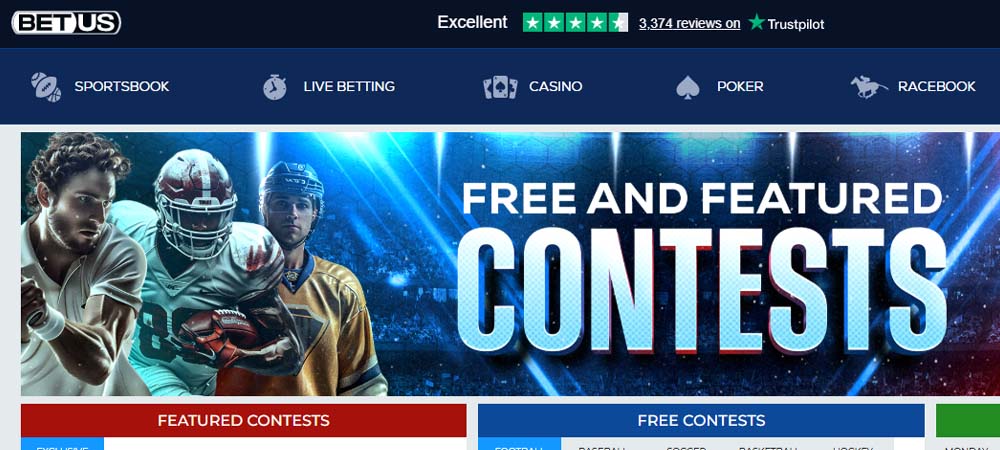Click the BetUS logo
This screenshot has height=450, width=1000.
coord(66,23)
